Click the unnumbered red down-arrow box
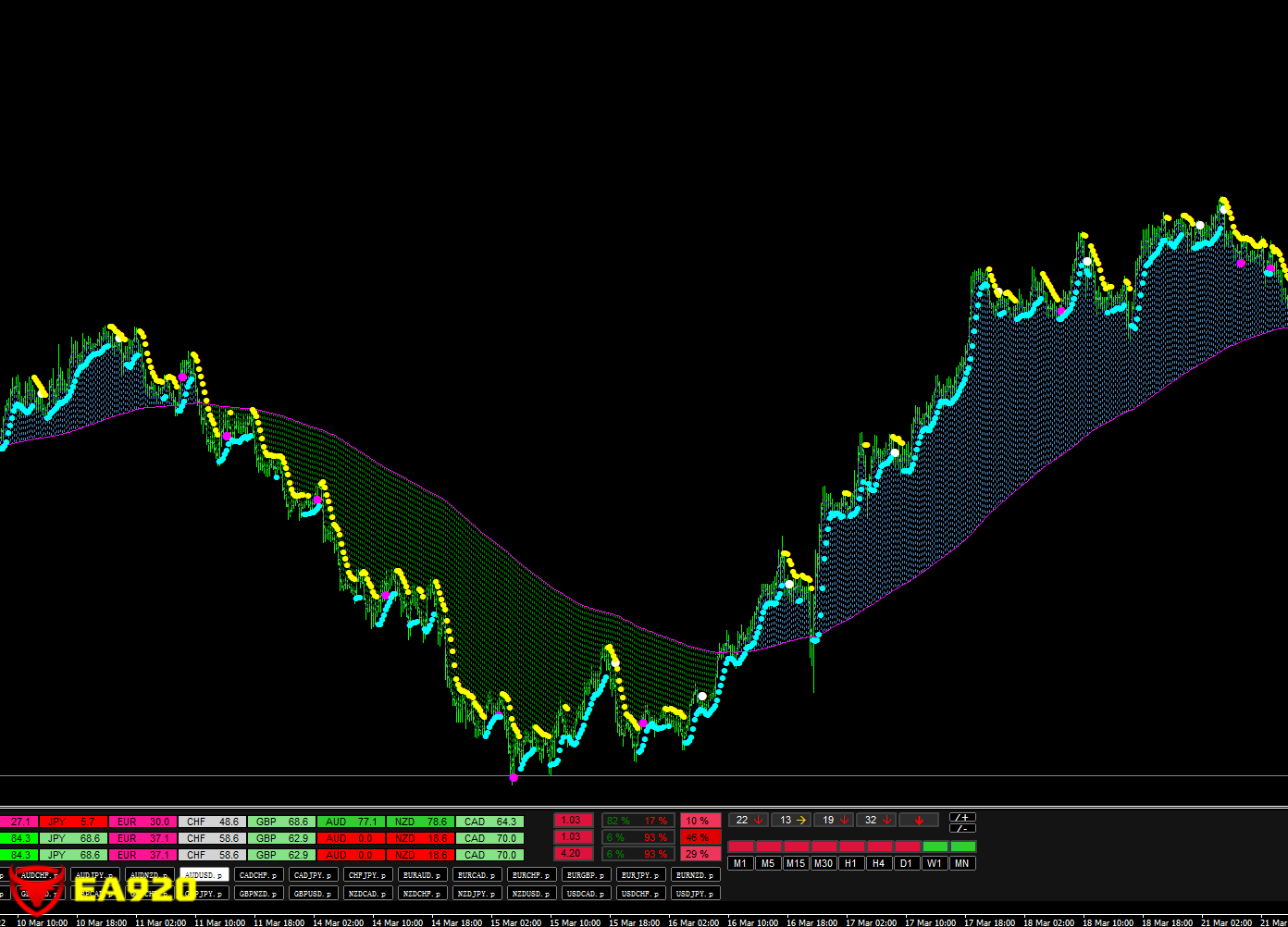 919,820
